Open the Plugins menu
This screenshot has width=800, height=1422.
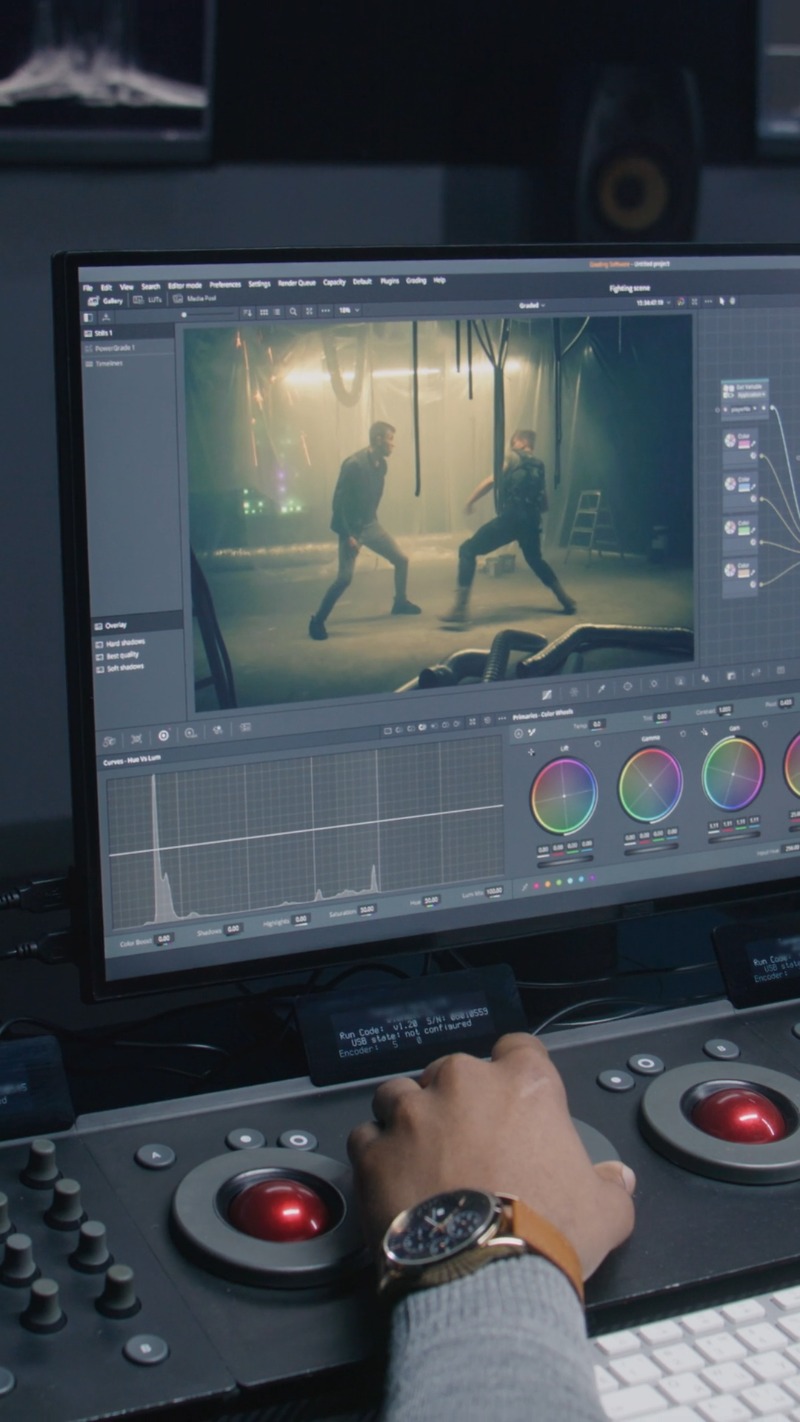[x=390, y=282]
